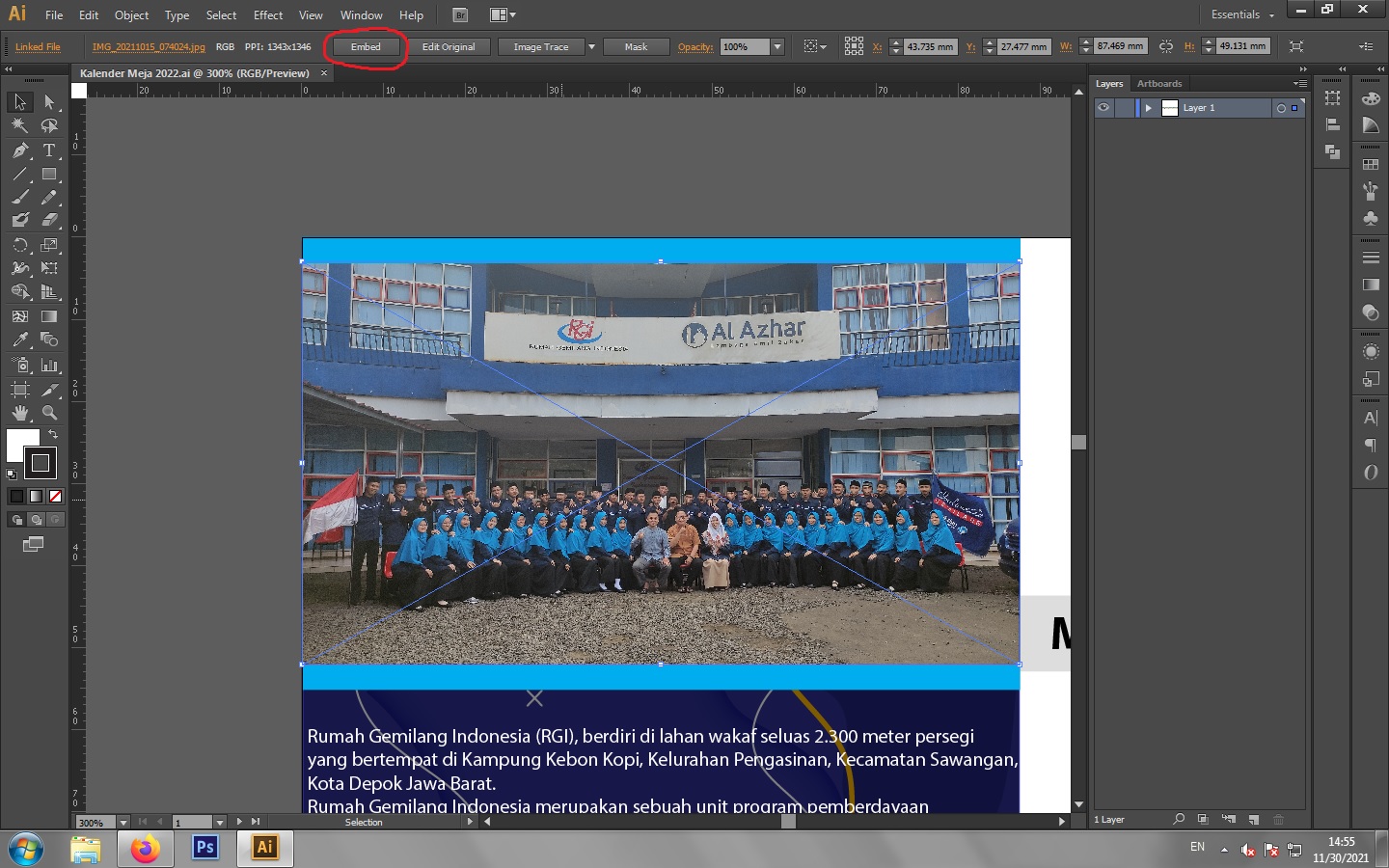Screen dimensions: 1389x868
Task: Click the white Fill color swatch
Action: pyautogui.click(x=21, y=445)
